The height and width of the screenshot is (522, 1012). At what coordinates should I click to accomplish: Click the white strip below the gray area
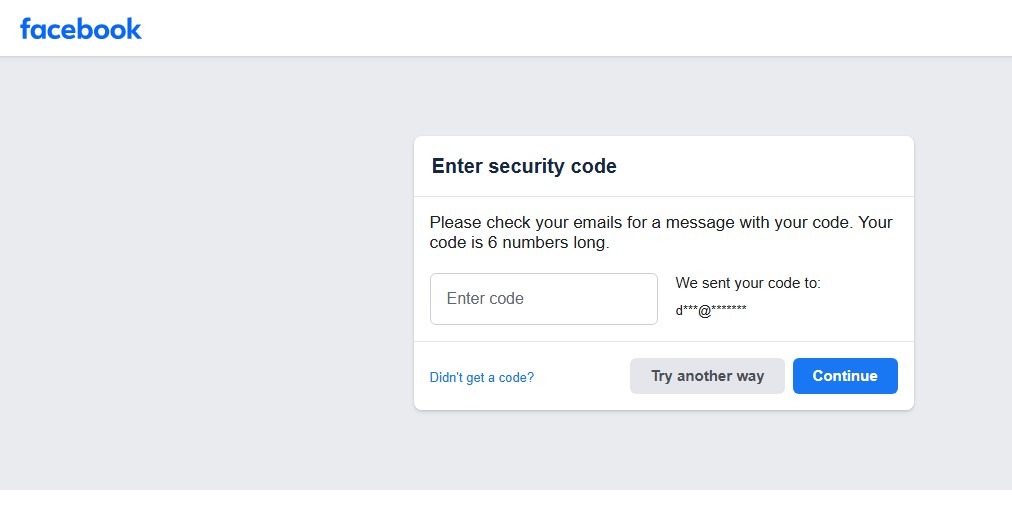click(x=500, y=506)
